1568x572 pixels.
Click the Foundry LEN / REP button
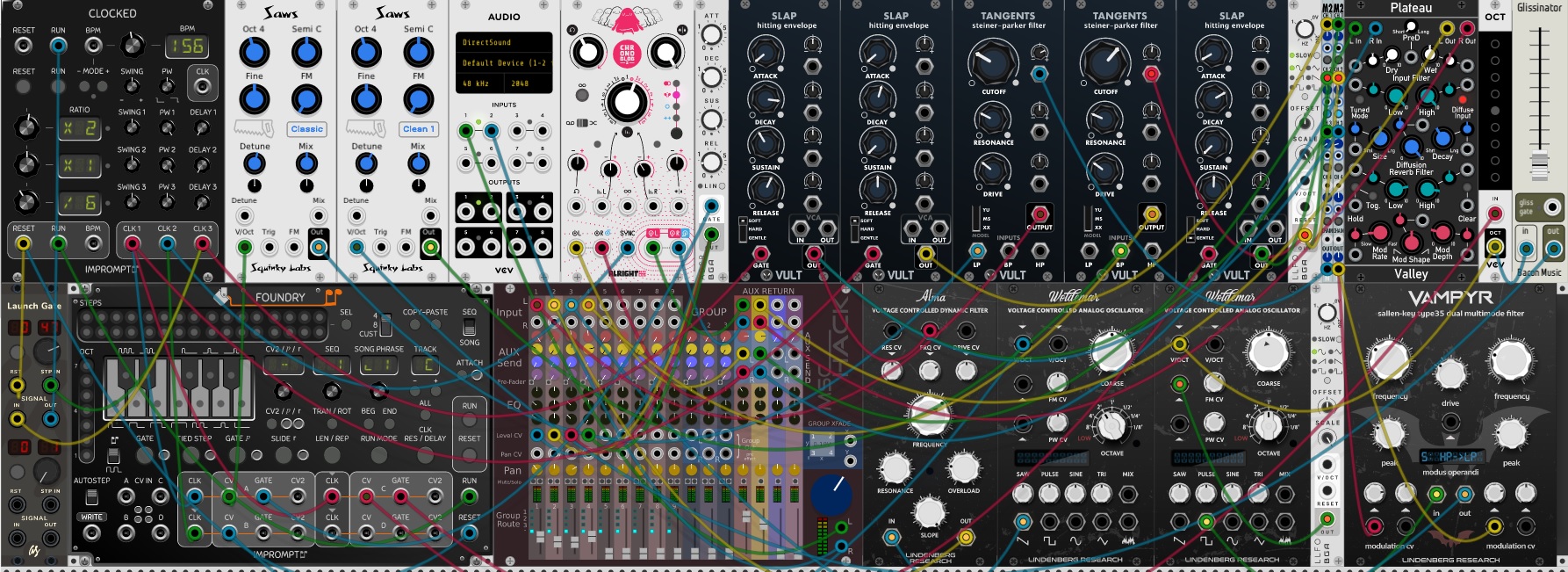pos(332,455)
